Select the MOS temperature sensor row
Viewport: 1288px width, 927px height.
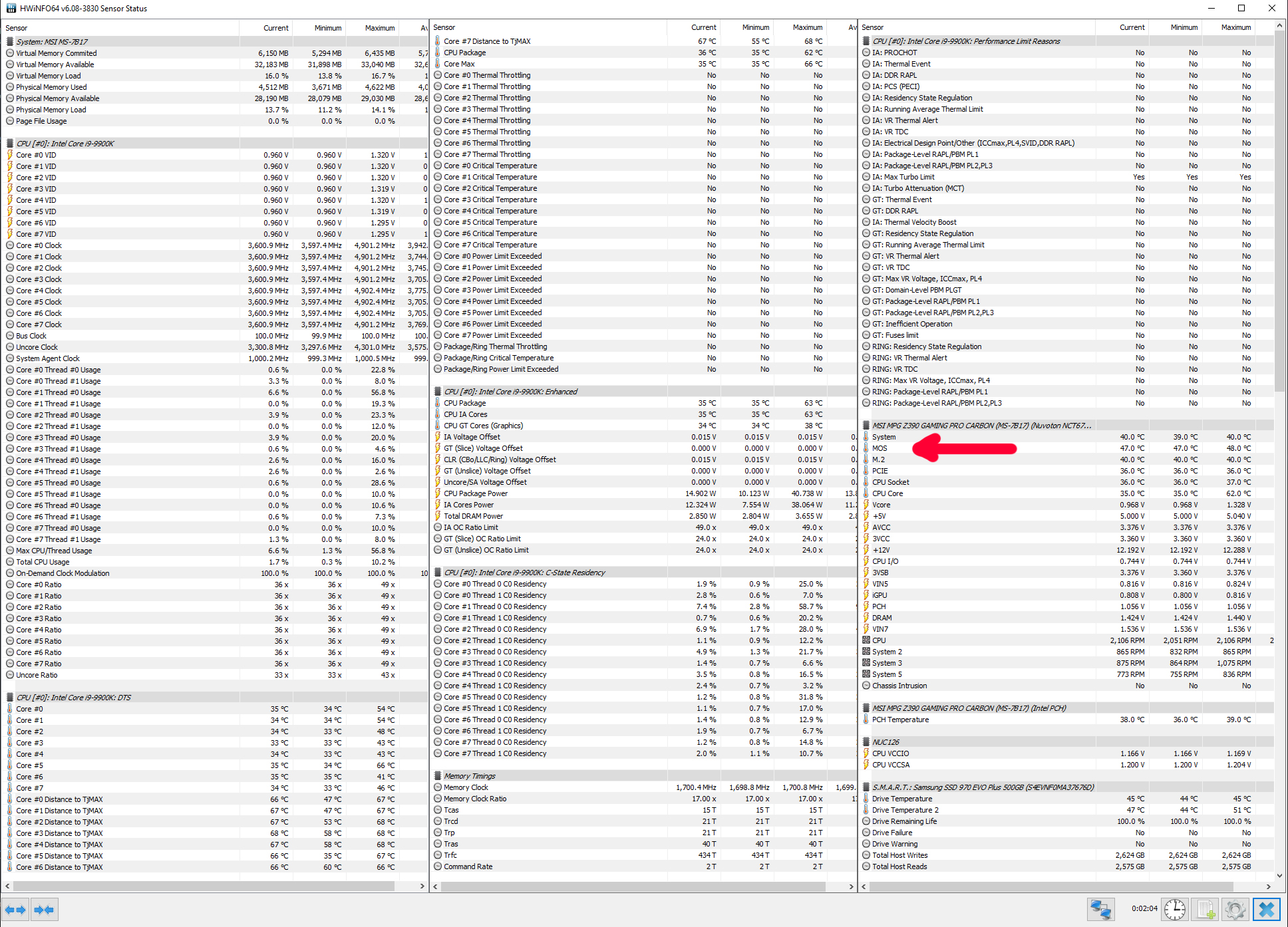(x=880, y=448)
